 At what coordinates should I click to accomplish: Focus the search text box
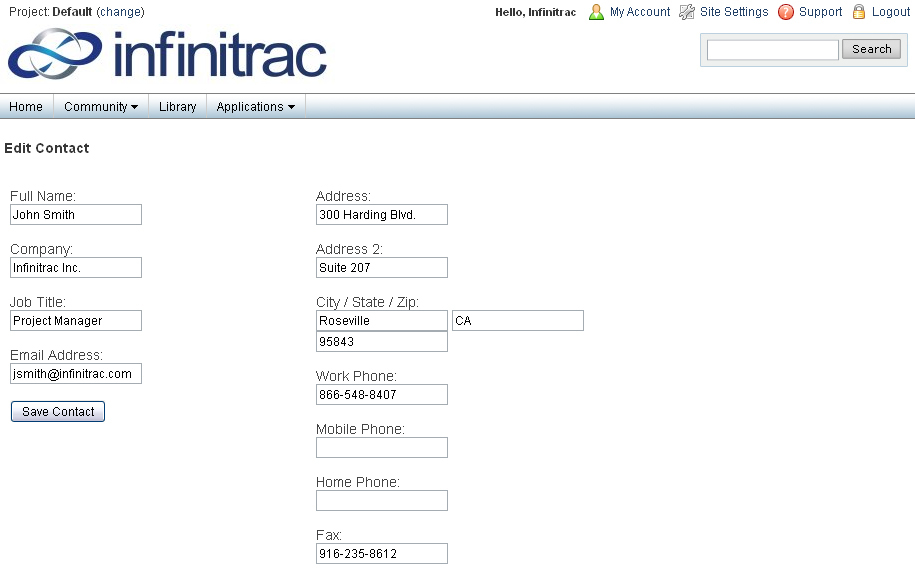click(773, 50)
